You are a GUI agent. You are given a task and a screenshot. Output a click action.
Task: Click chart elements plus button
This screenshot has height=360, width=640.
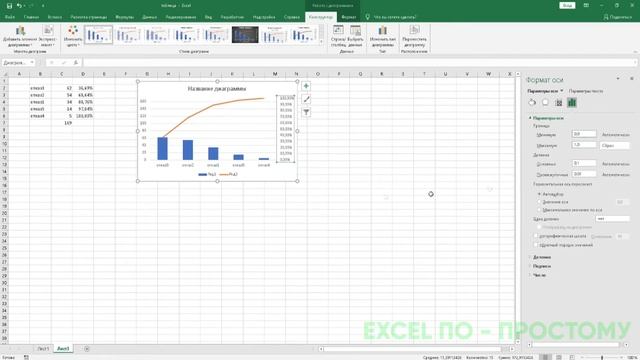pos(306,86)
